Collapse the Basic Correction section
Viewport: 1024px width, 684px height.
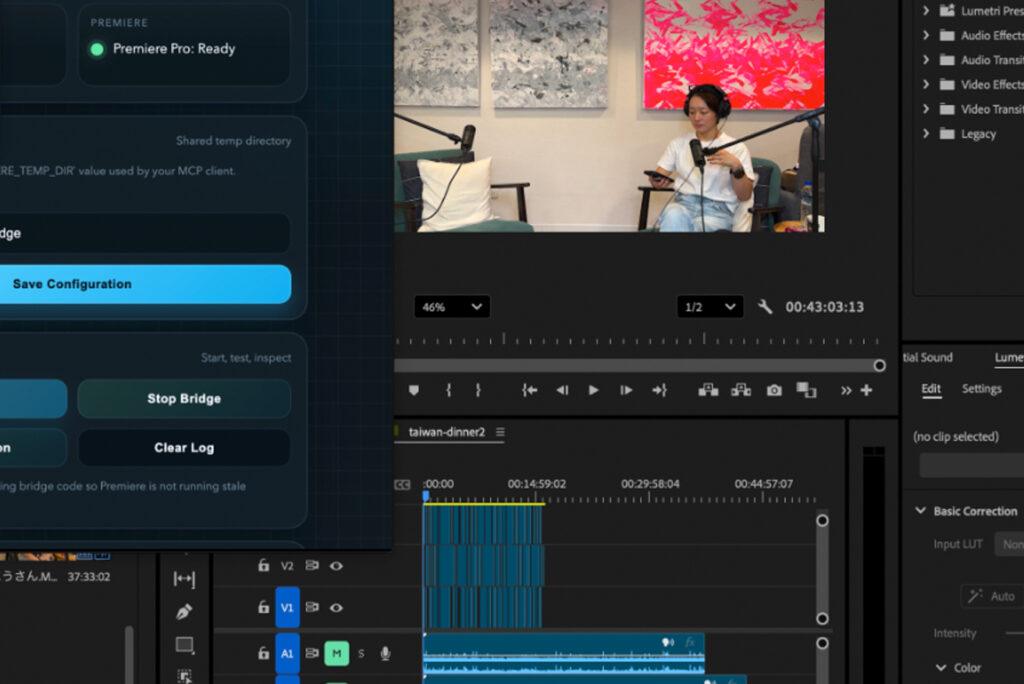[x=920, y=511]
